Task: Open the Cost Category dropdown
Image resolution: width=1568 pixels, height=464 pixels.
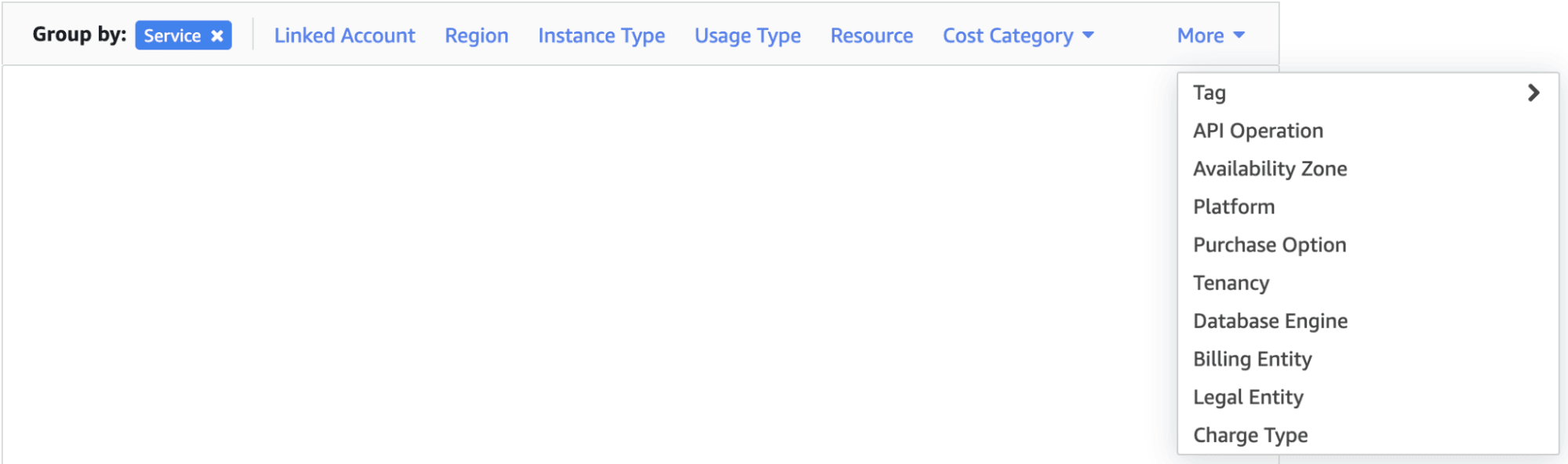Action: [1017, 35]
